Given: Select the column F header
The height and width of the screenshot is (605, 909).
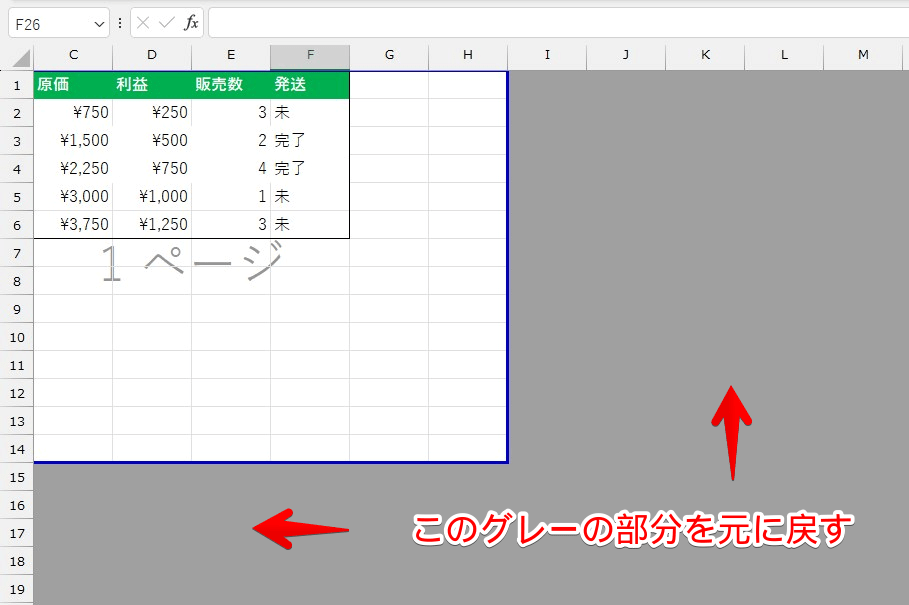Looking at the screenshot, I should [x=310, y=55].
